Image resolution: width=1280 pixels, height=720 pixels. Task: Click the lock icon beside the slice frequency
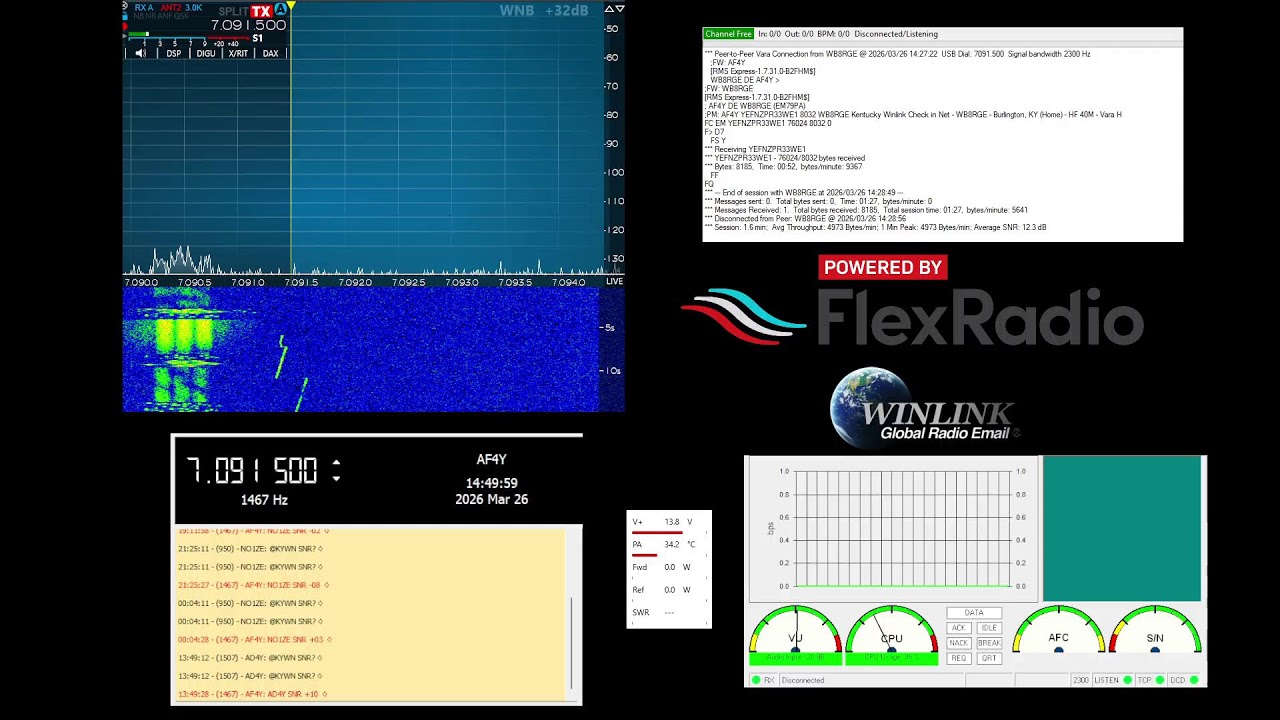pos(125,17)
